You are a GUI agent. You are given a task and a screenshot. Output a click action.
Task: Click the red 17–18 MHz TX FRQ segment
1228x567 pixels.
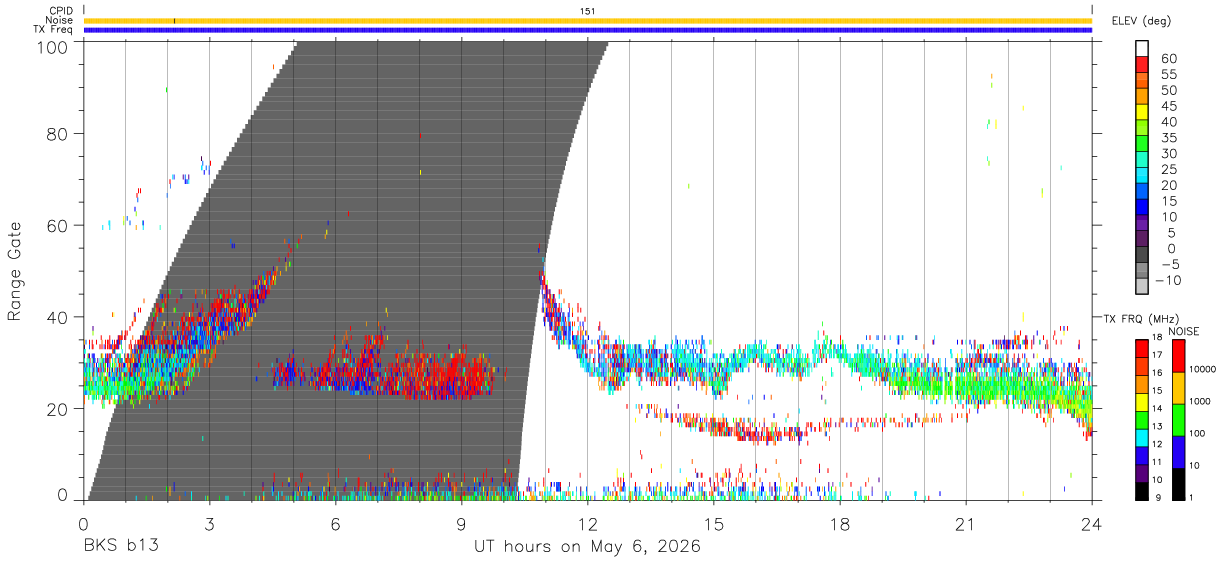1142,348
